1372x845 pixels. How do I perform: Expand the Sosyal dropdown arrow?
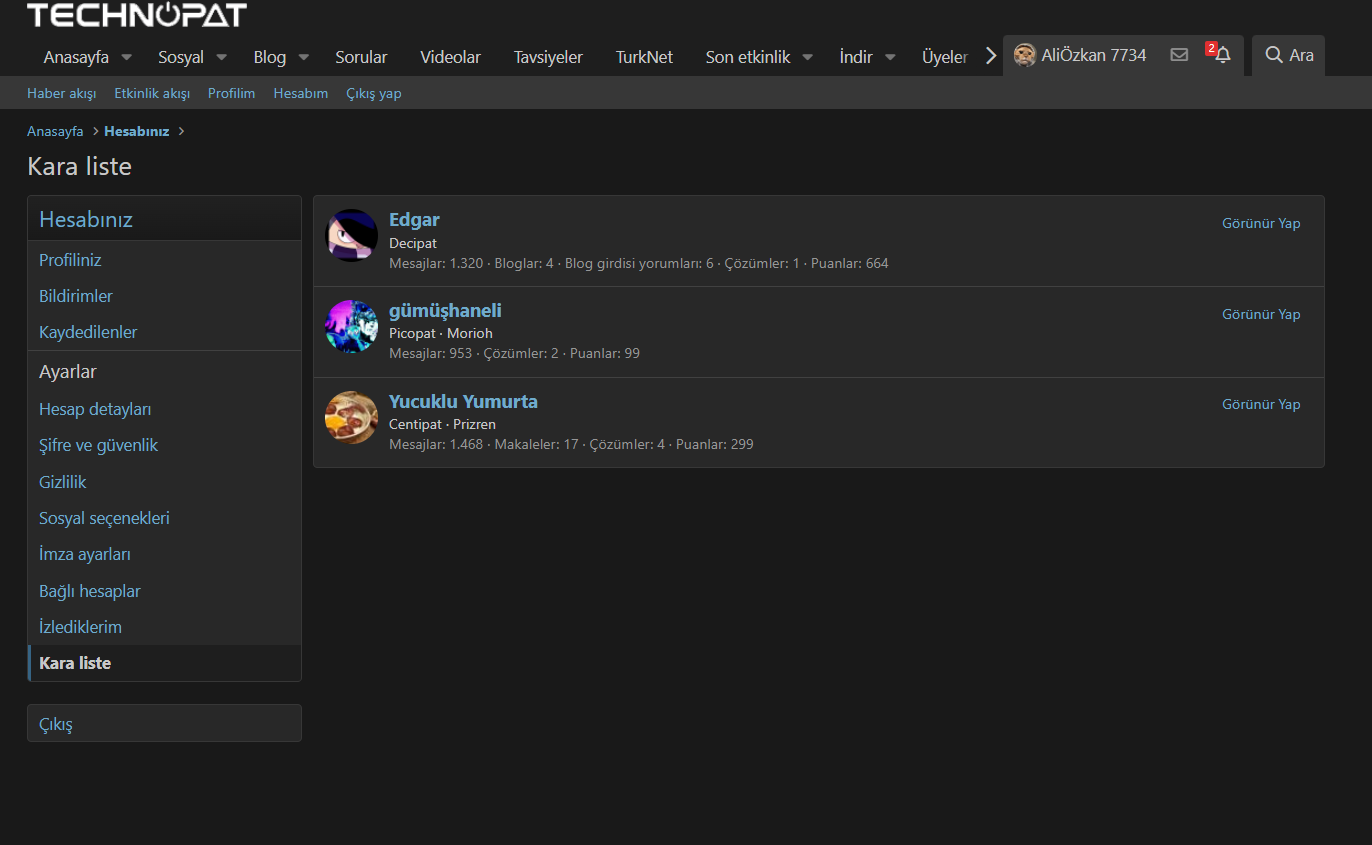tap(222, 57)
